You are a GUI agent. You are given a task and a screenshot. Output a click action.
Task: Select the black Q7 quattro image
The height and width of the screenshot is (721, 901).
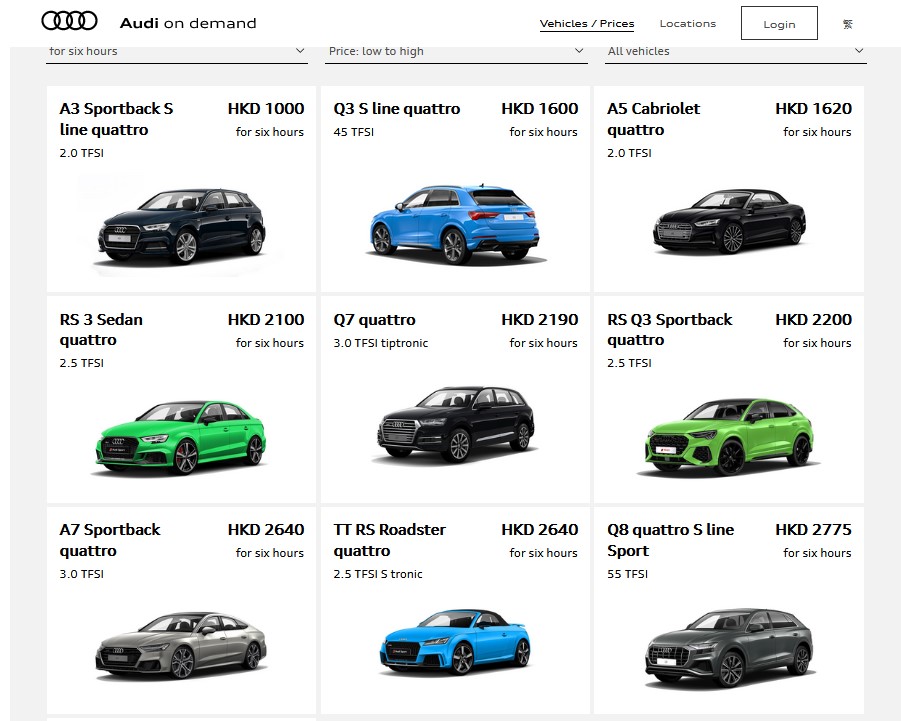point(456,424)
